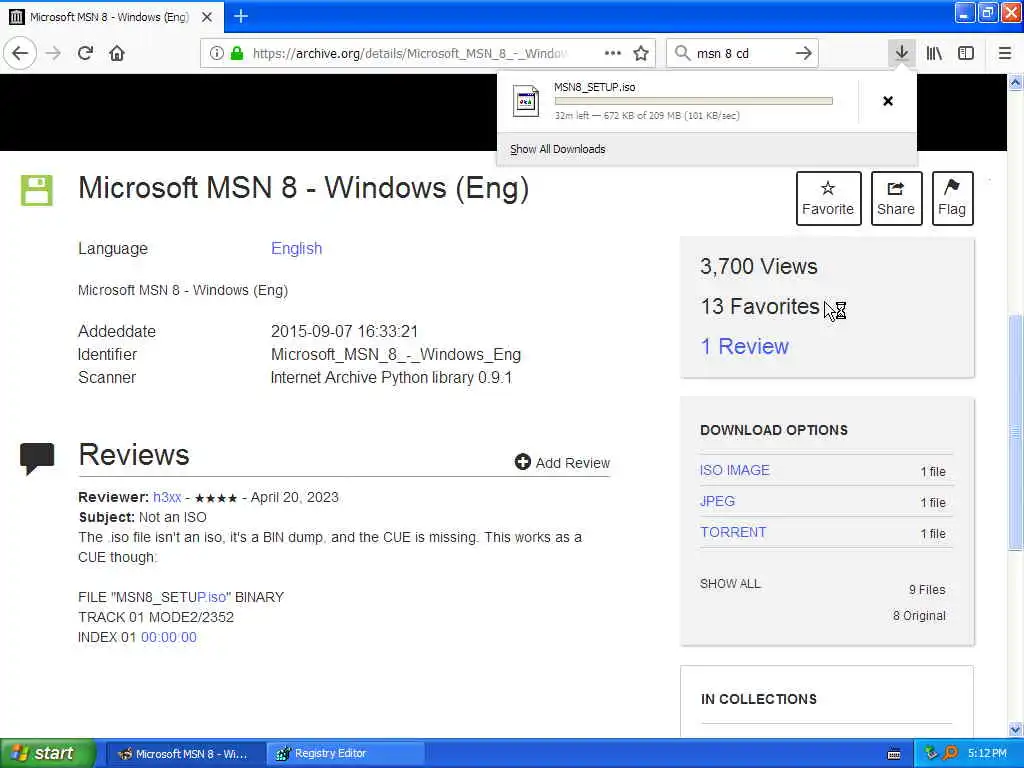Click the search magnifier icon in search box
1024x768 pixels.
point(682,54)
